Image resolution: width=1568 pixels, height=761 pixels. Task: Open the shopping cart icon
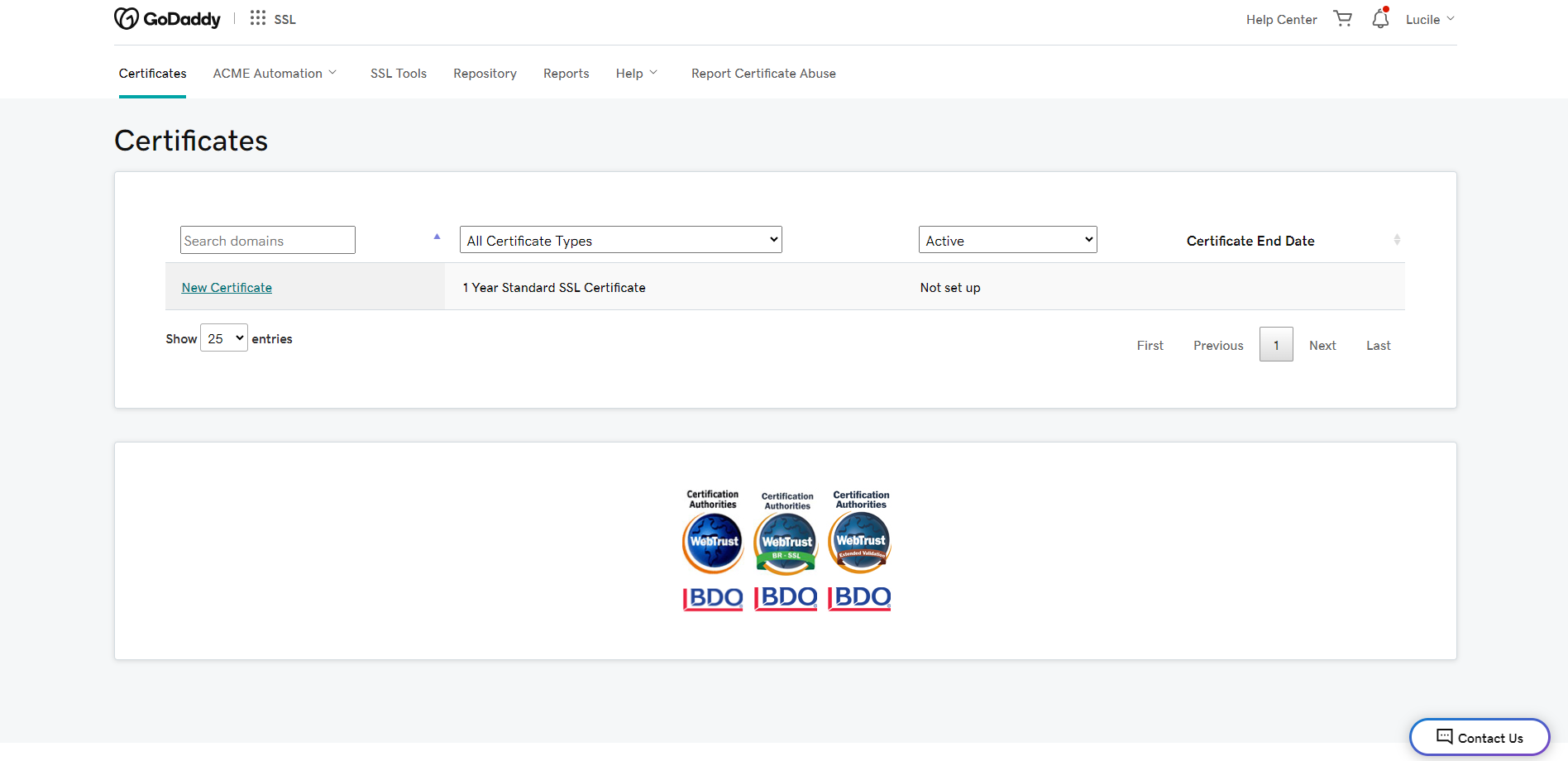coord(1343,18)
